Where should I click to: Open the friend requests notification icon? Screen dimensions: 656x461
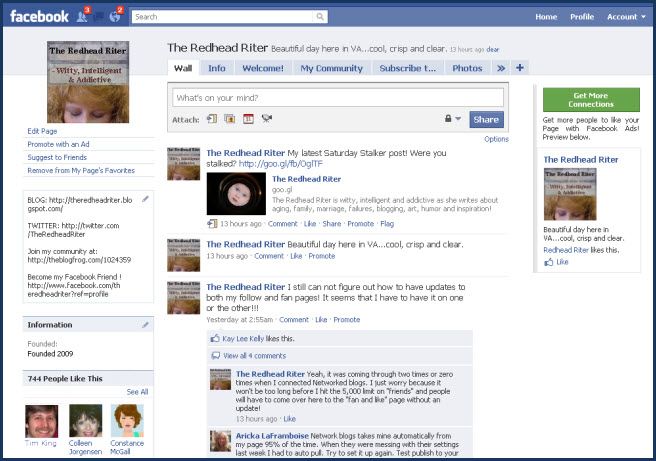tap(82, 16)
